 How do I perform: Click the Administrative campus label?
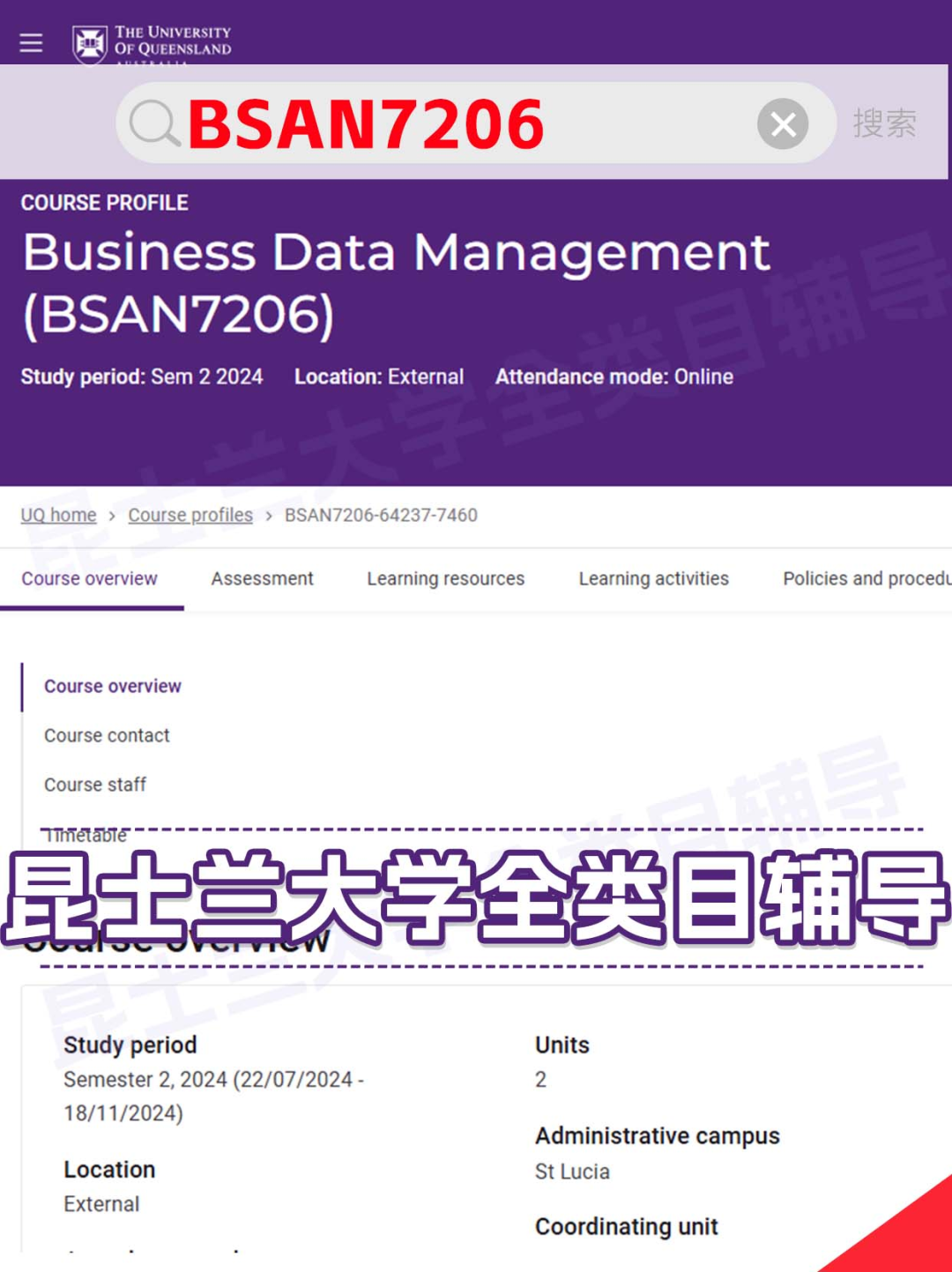(x=657, y=1135)
